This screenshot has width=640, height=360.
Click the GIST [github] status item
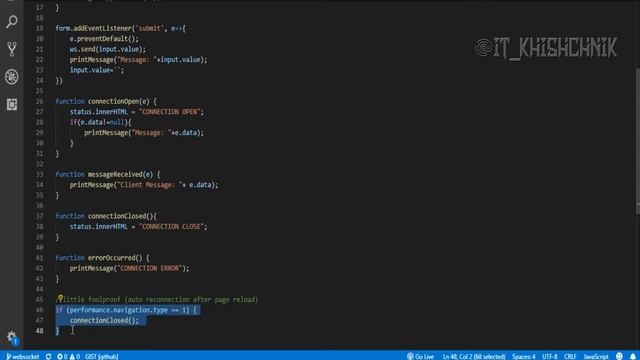[x=102, y=356]
